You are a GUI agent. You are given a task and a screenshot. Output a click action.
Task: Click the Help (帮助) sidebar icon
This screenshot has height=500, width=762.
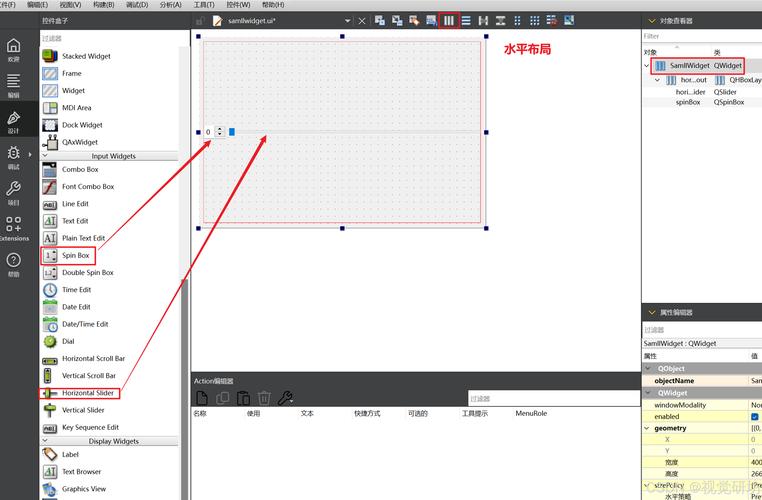pyautogui.click(x=13, y=264)
